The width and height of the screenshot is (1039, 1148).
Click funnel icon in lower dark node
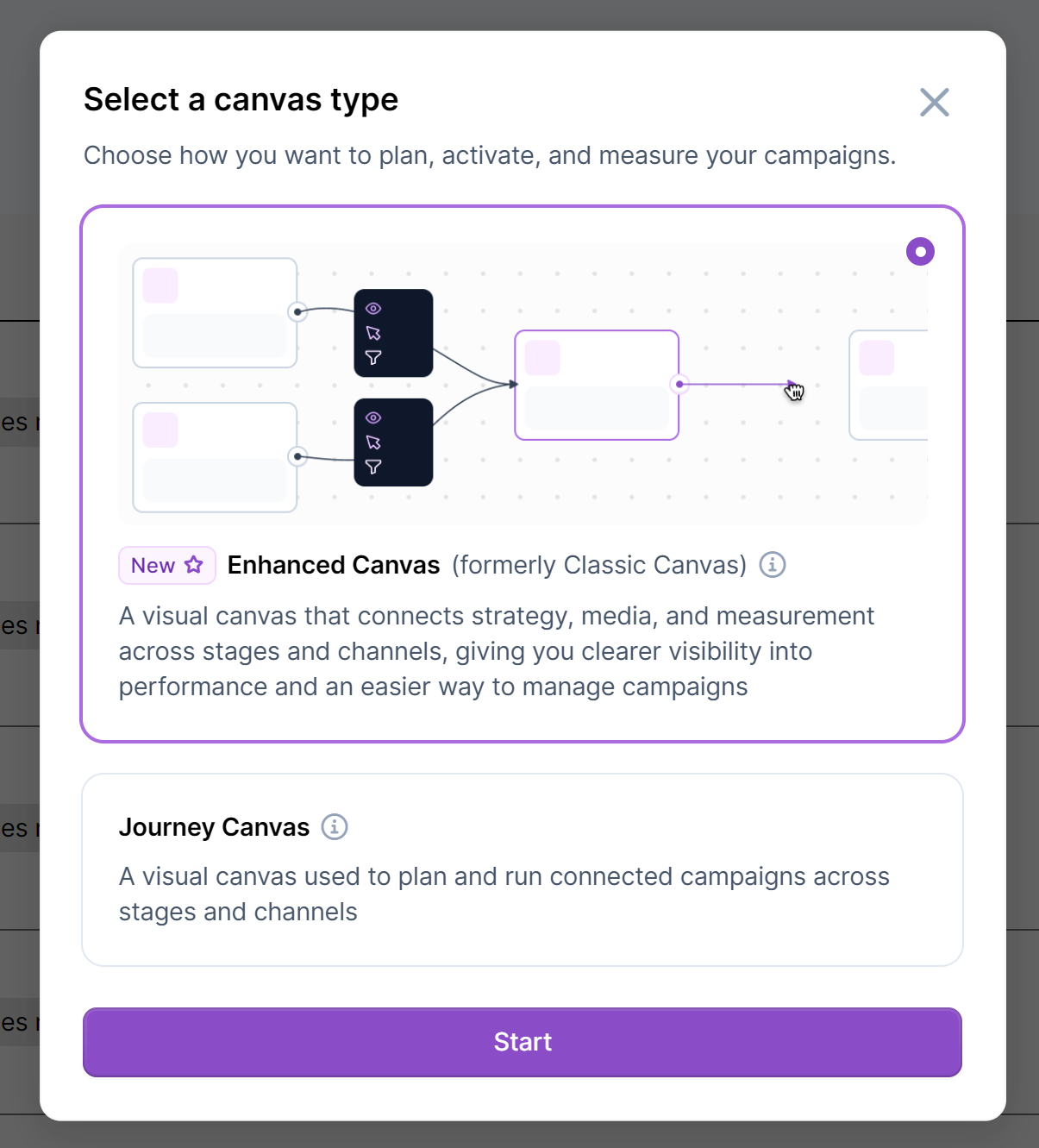[x=373, y=467]
